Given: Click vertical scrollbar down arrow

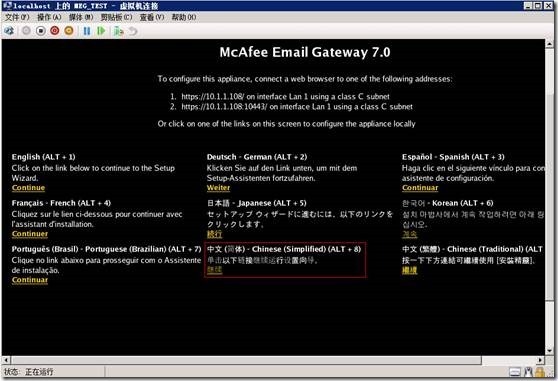Looking at the screenshot, I should click(549, 351).
